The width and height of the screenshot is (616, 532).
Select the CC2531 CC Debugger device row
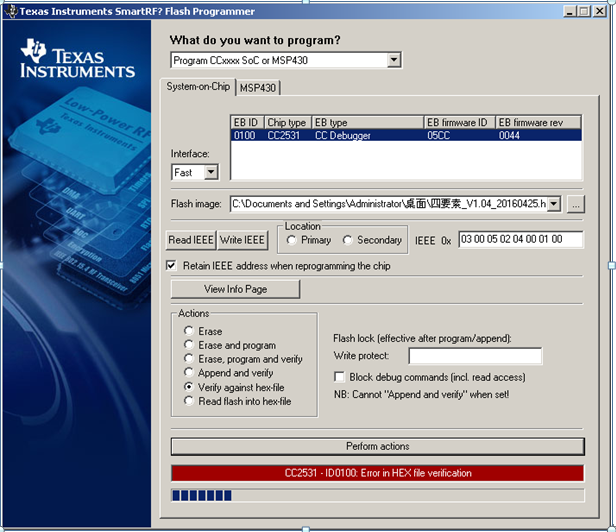point(406,136)
